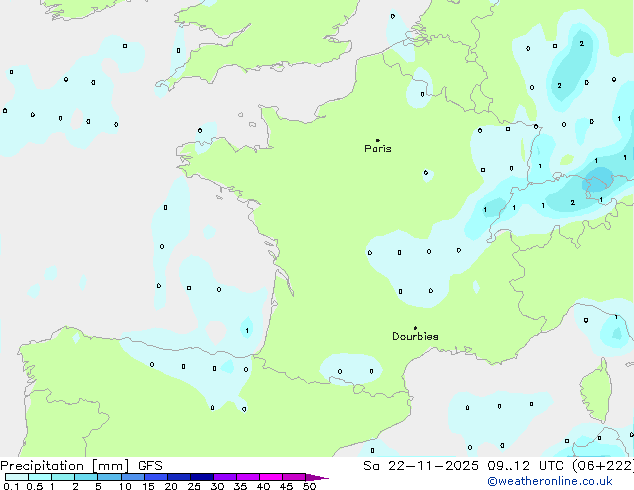Screen dimensions: 634x490
Task: Click the '25' legend tick label
Action: pyautogui.click(x=194, y=486)
